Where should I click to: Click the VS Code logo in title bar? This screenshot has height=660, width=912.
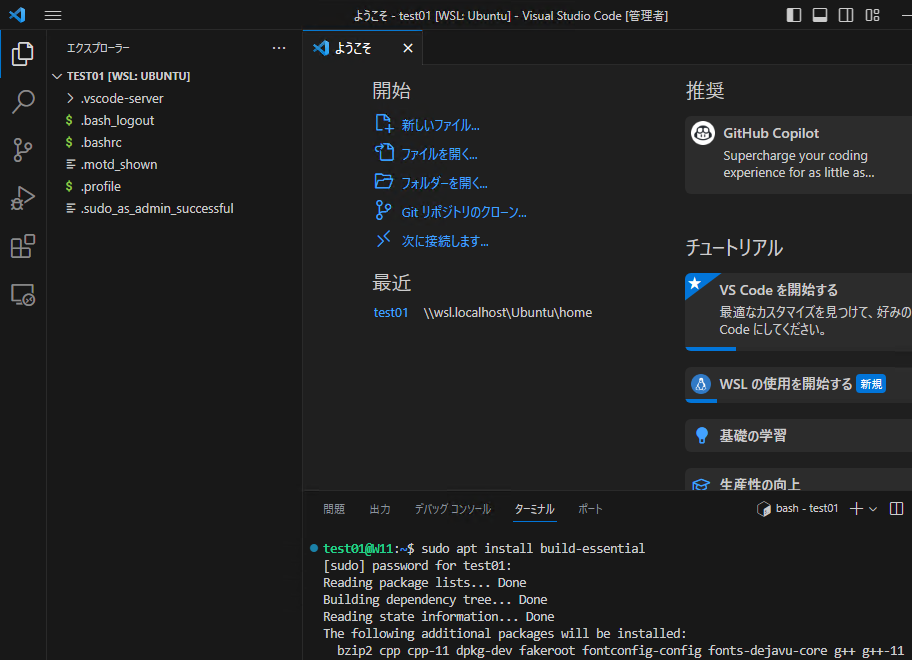coord(17,15)
